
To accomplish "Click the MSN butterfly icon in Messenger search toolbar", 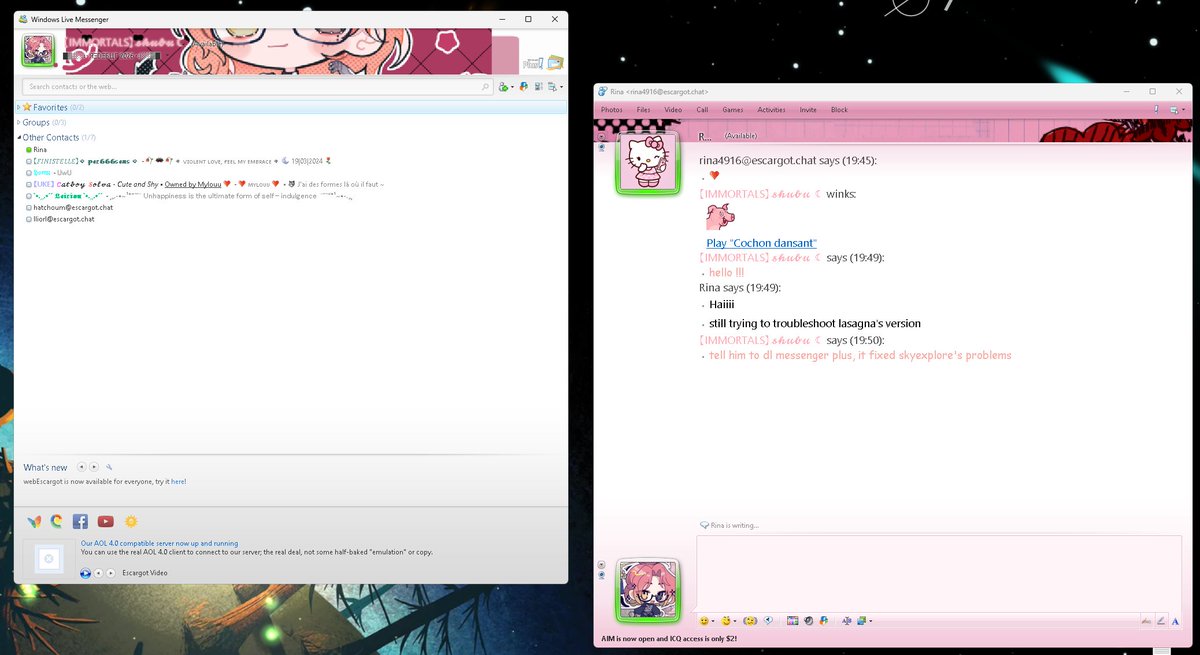I will 524,87.
